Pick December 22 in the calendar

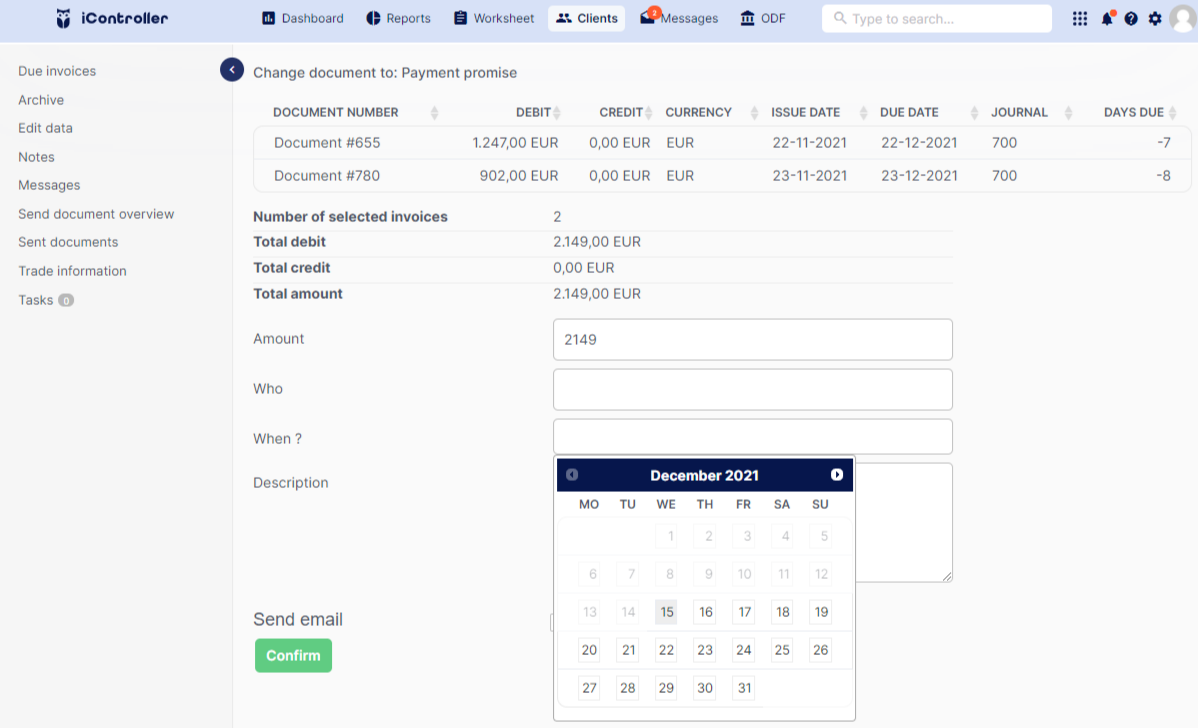click(666, 650)
